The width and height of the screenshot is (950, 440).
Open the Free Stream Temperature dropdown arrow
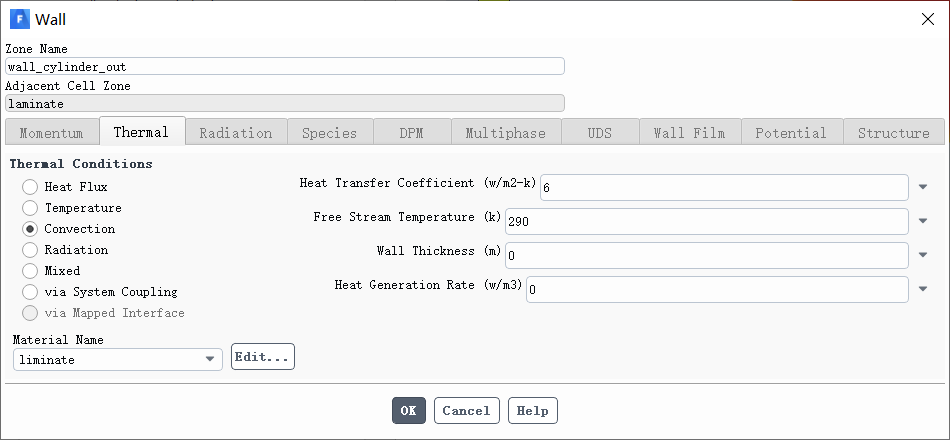tap(923, 221)
